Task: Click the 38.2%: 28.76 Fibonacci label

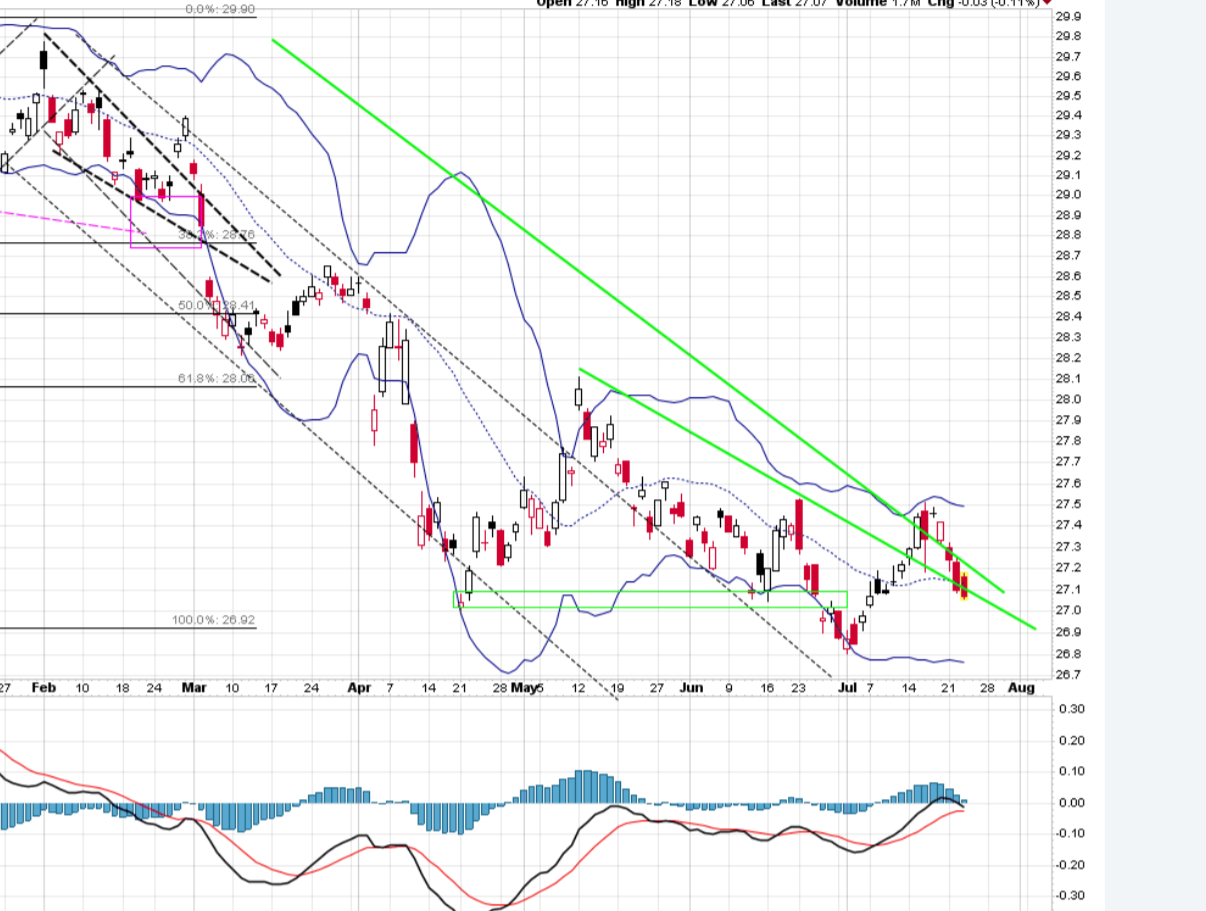Action: pyautogui.click(x=217, y=235)
